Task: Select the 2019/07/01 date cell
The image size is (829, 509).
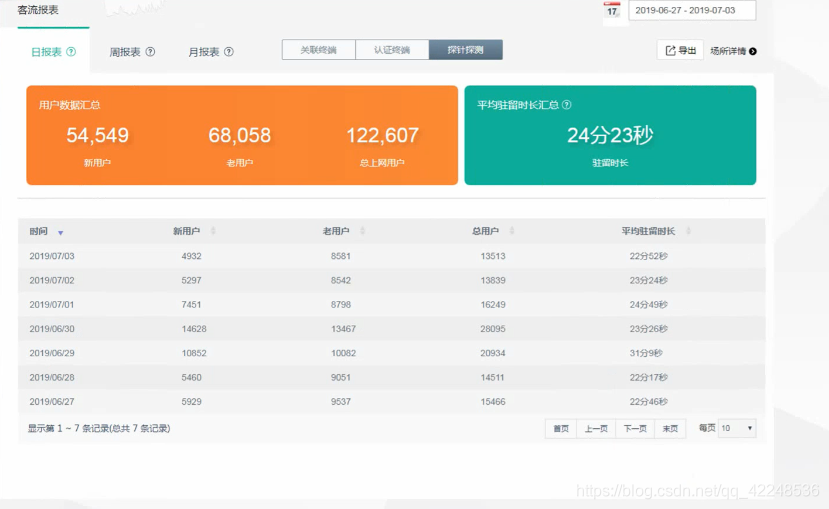Action: coord(52,305)
